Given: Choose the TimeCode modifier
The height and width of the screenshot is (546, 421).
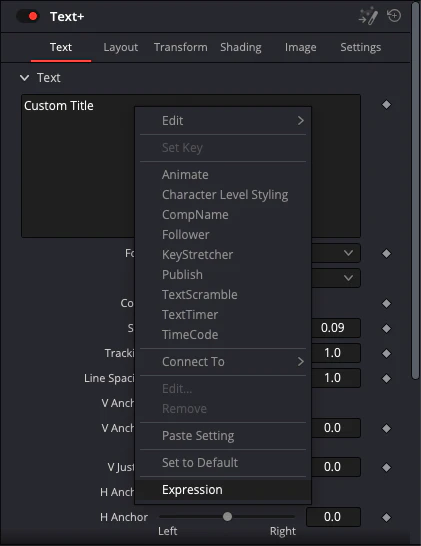Looking at the screenshot, I should pos(223,335).
